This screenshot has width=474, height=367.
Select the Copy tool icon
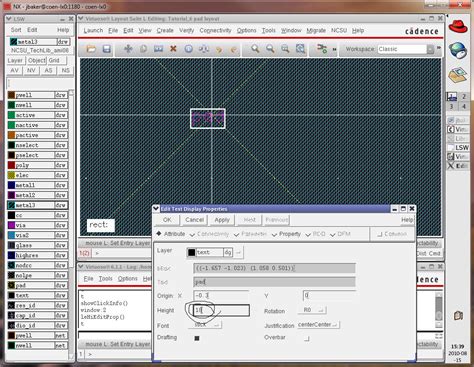143,49
